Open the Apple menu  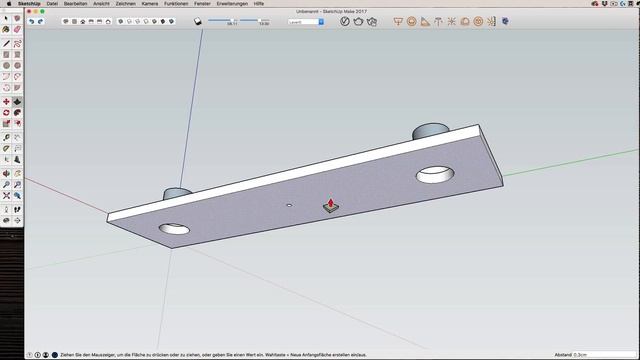pyautogui.click(x=9, y=4)
